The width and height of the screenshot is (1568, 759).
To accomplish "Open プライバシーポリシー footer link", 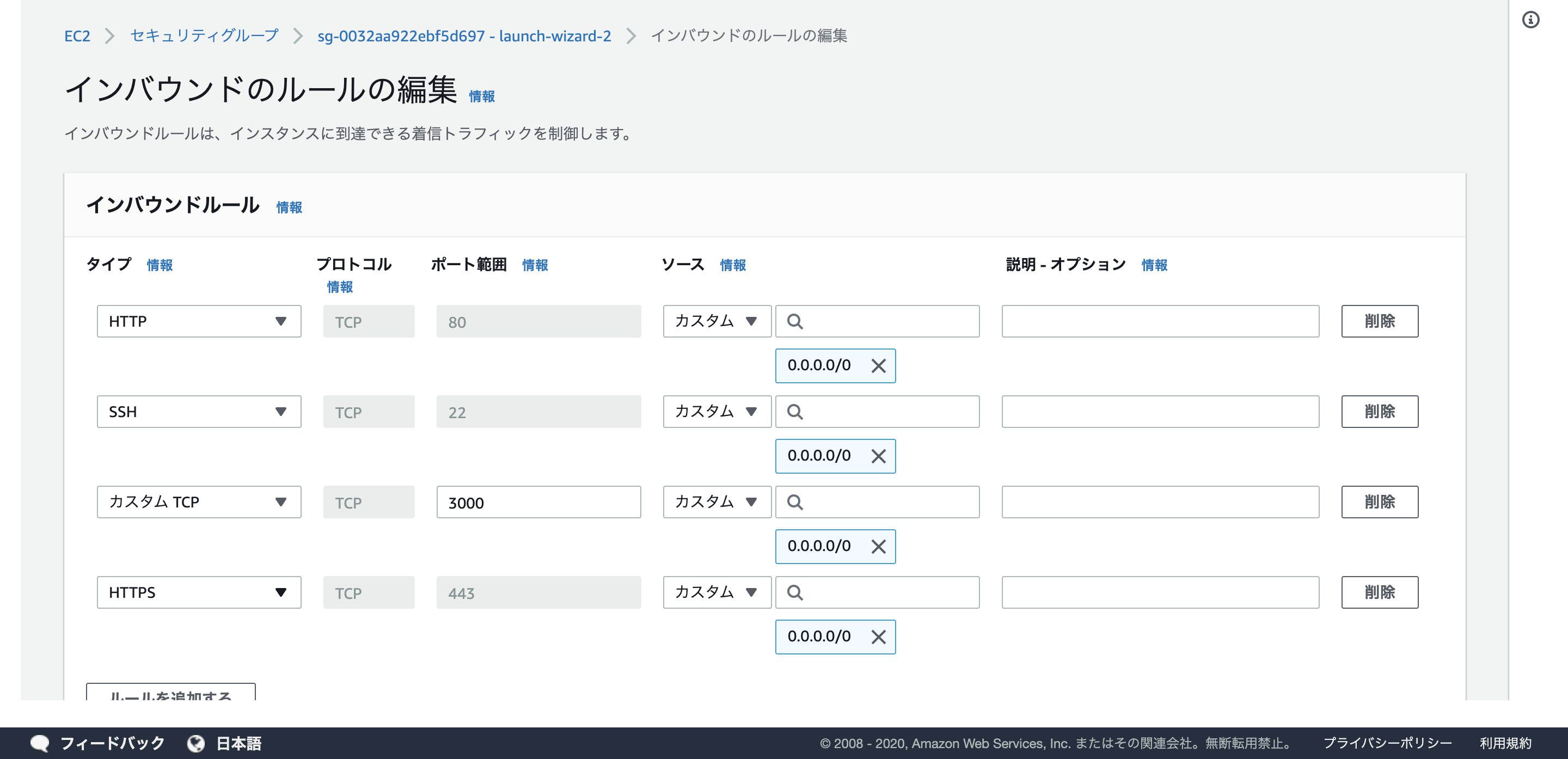I will [x=1388, y=743].
